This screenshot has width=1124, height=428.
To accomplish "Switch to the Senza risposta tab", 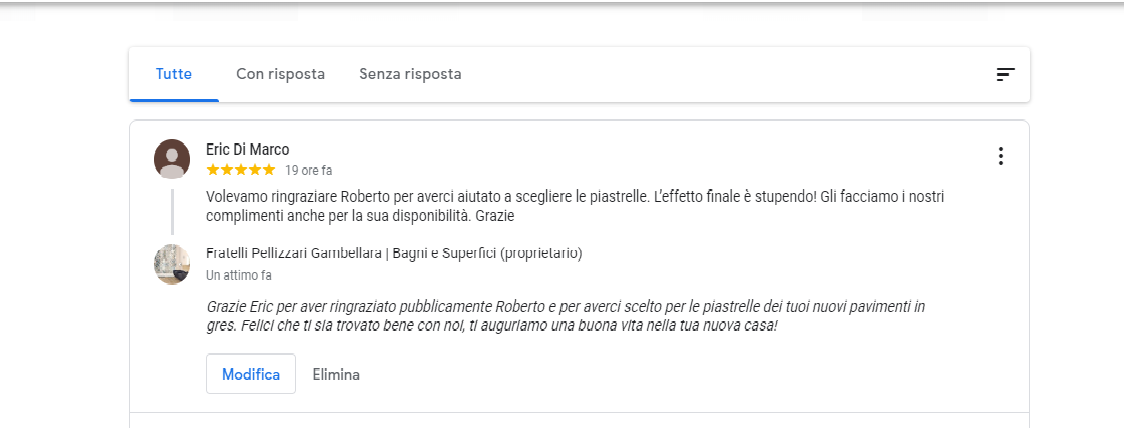I will (410, 74).
